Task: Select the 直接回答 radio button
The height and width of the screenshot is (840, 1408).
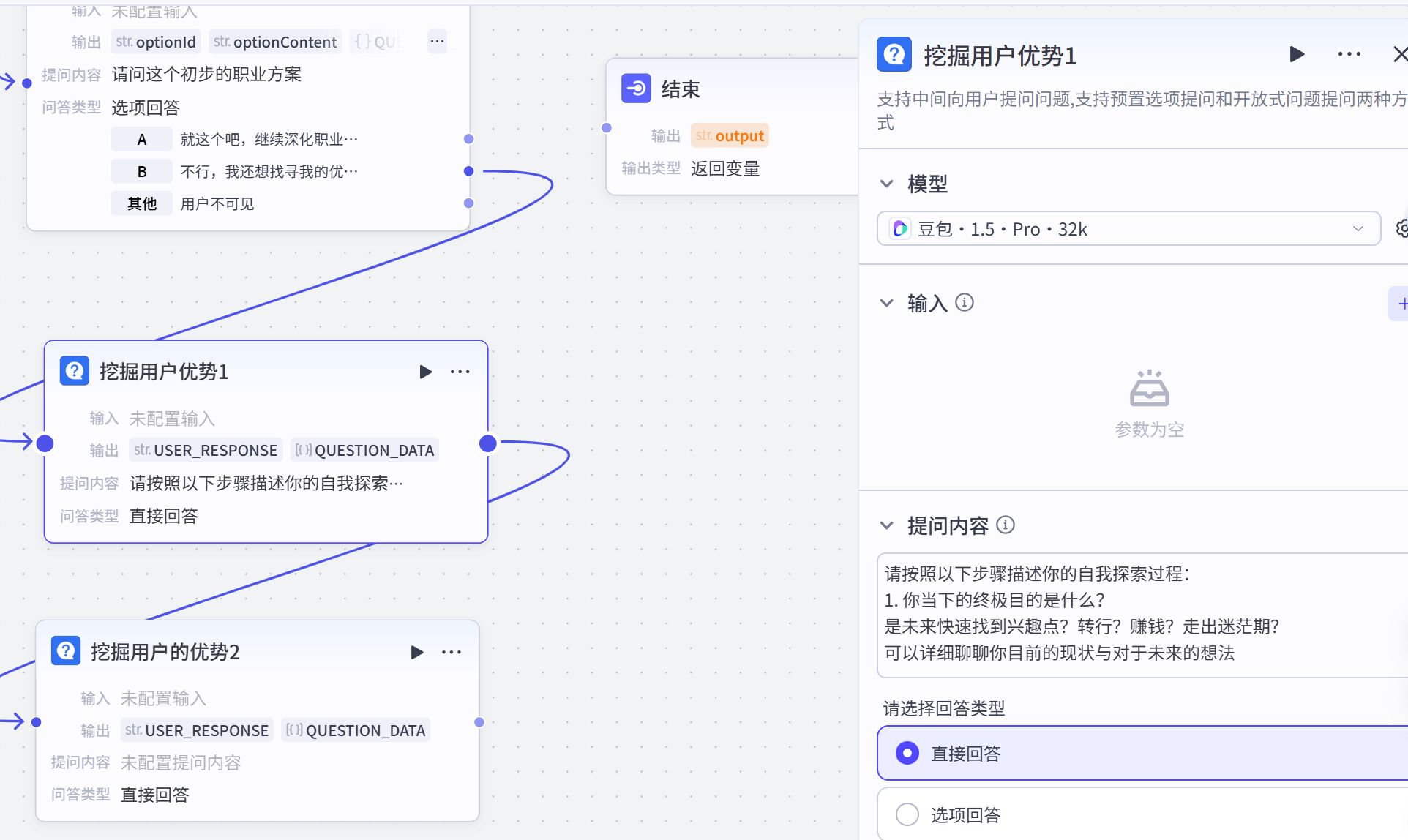Action: [907, 752]
